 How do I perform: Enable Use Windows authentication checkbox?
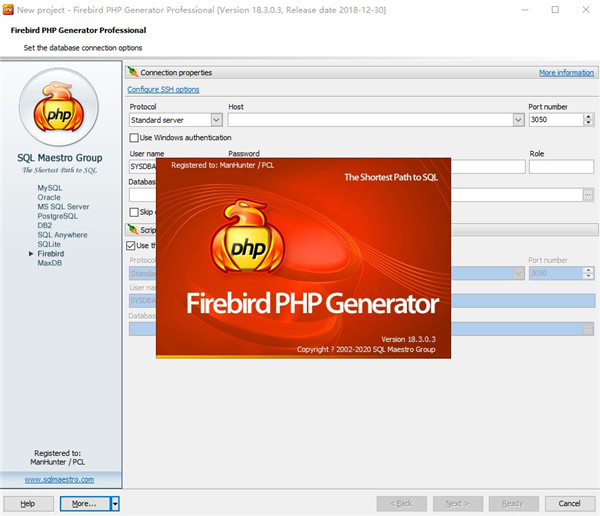(134, 137)
